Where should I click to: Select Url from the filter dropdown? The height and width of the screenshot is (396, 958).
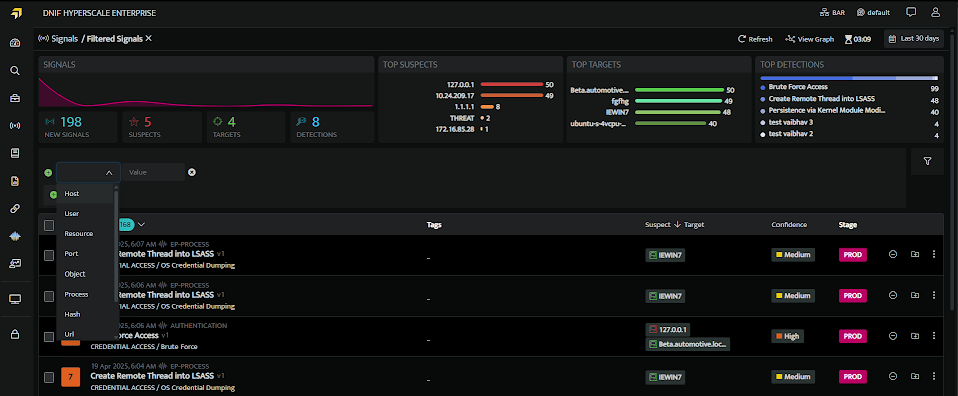85,334
